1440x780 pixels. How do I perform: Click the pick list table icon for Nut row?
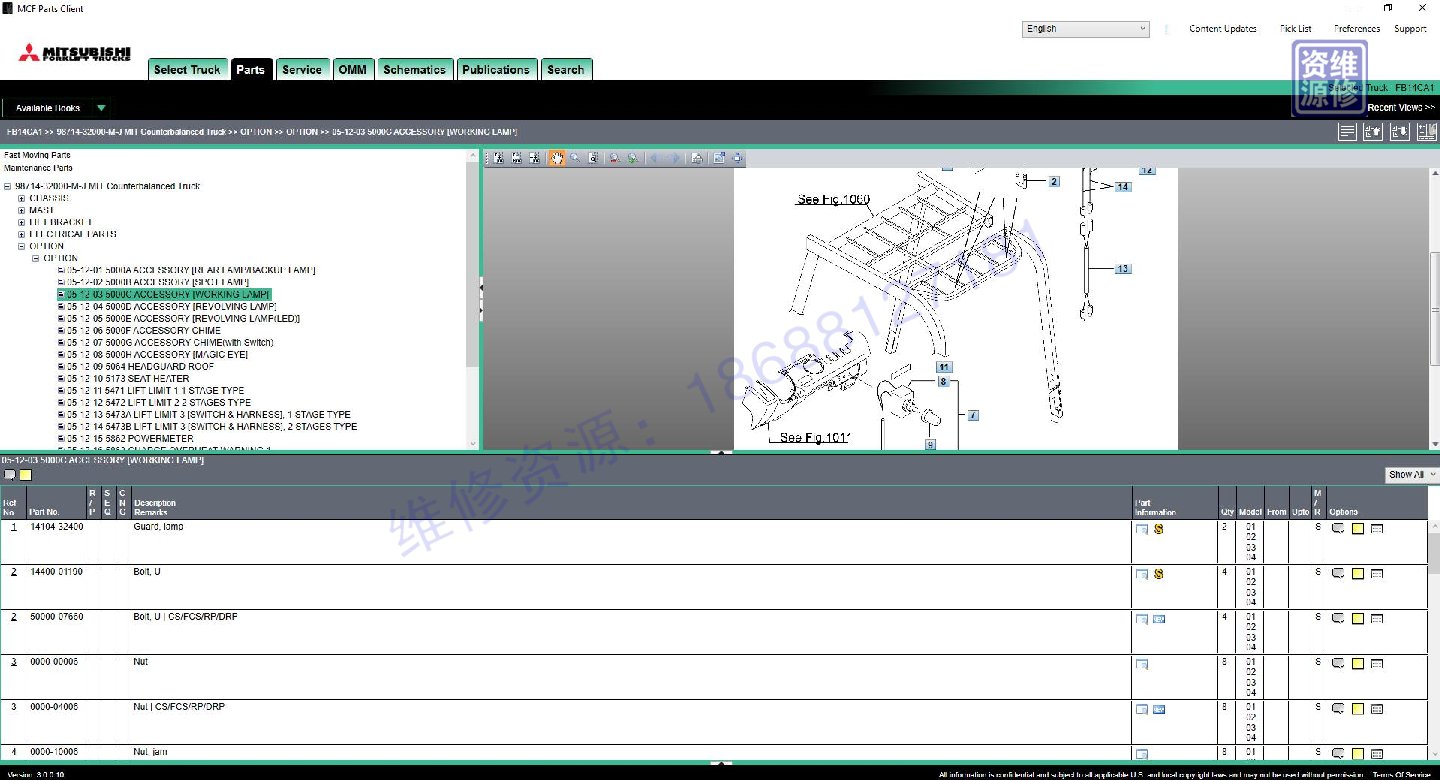click(x=1377, y=664)
